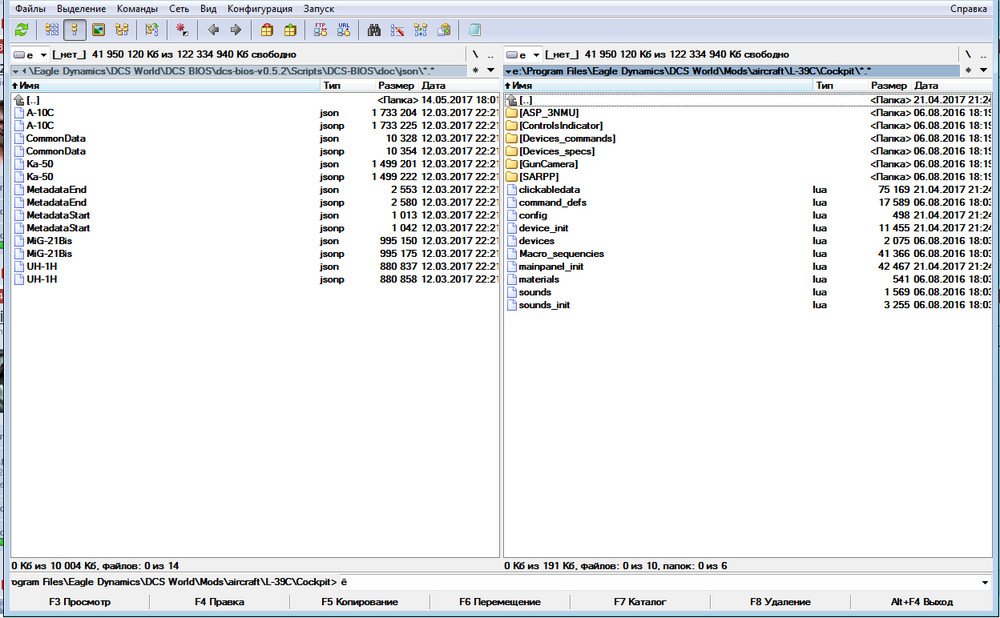The width and height of the screenshot is (1000, 618).
Task: Enable thumbnail view with picture icon
Action: point(98,29)
